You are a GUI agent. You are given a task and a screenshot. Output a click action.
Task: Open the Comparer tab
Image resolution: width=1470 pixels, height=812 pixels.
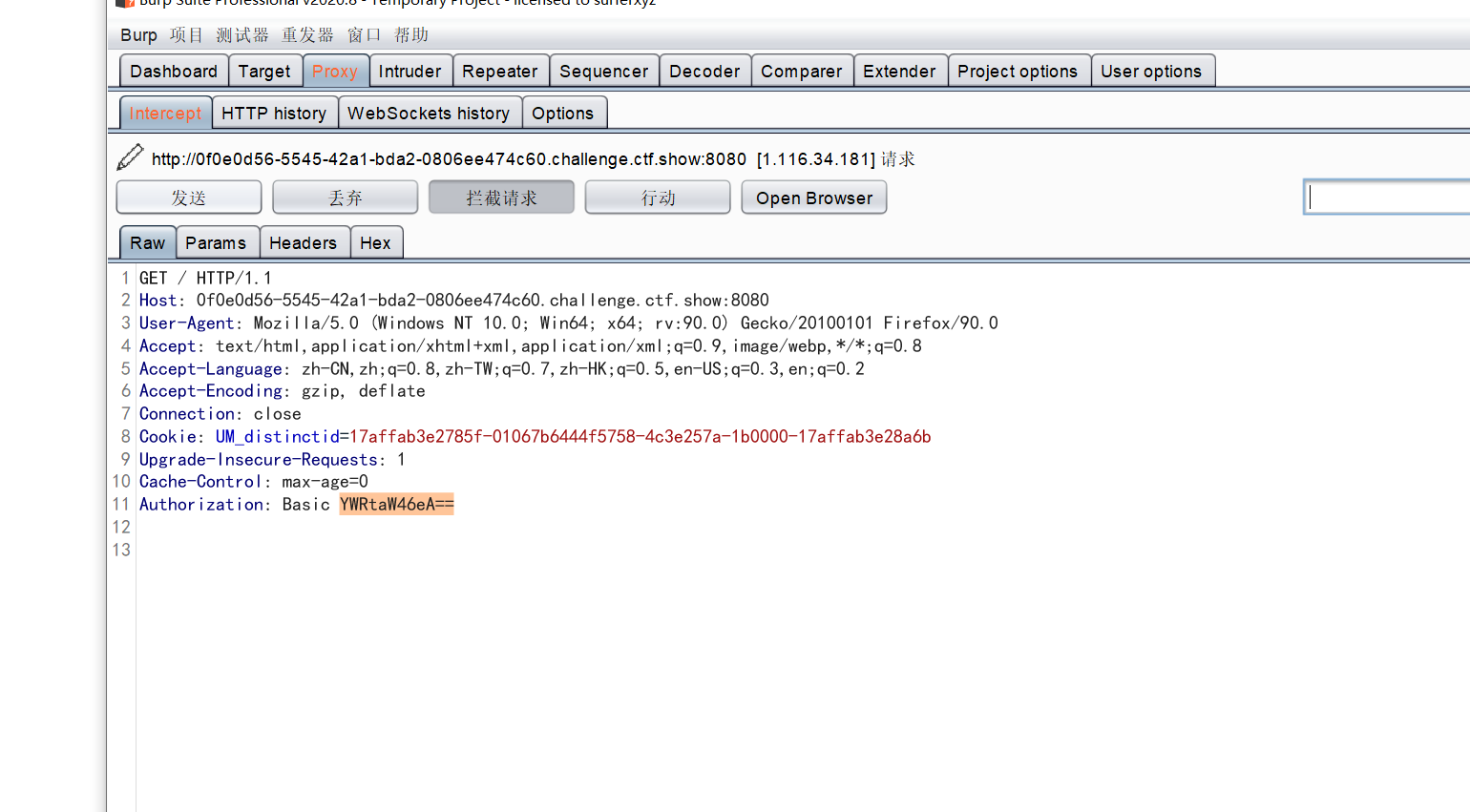point(802,71)
